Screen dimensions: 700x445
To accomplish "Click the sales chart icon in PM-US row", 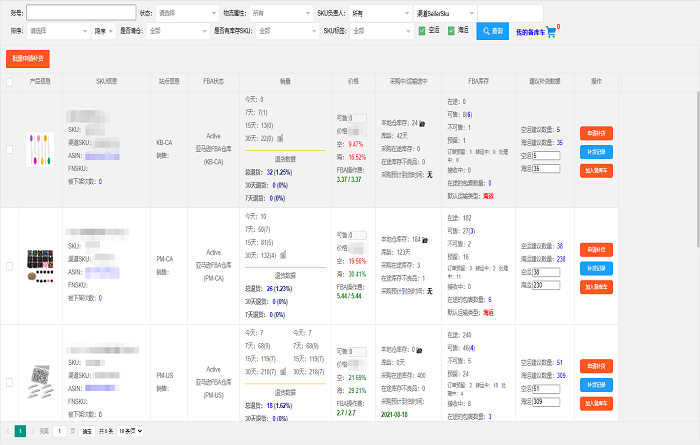I will point(283,371).
